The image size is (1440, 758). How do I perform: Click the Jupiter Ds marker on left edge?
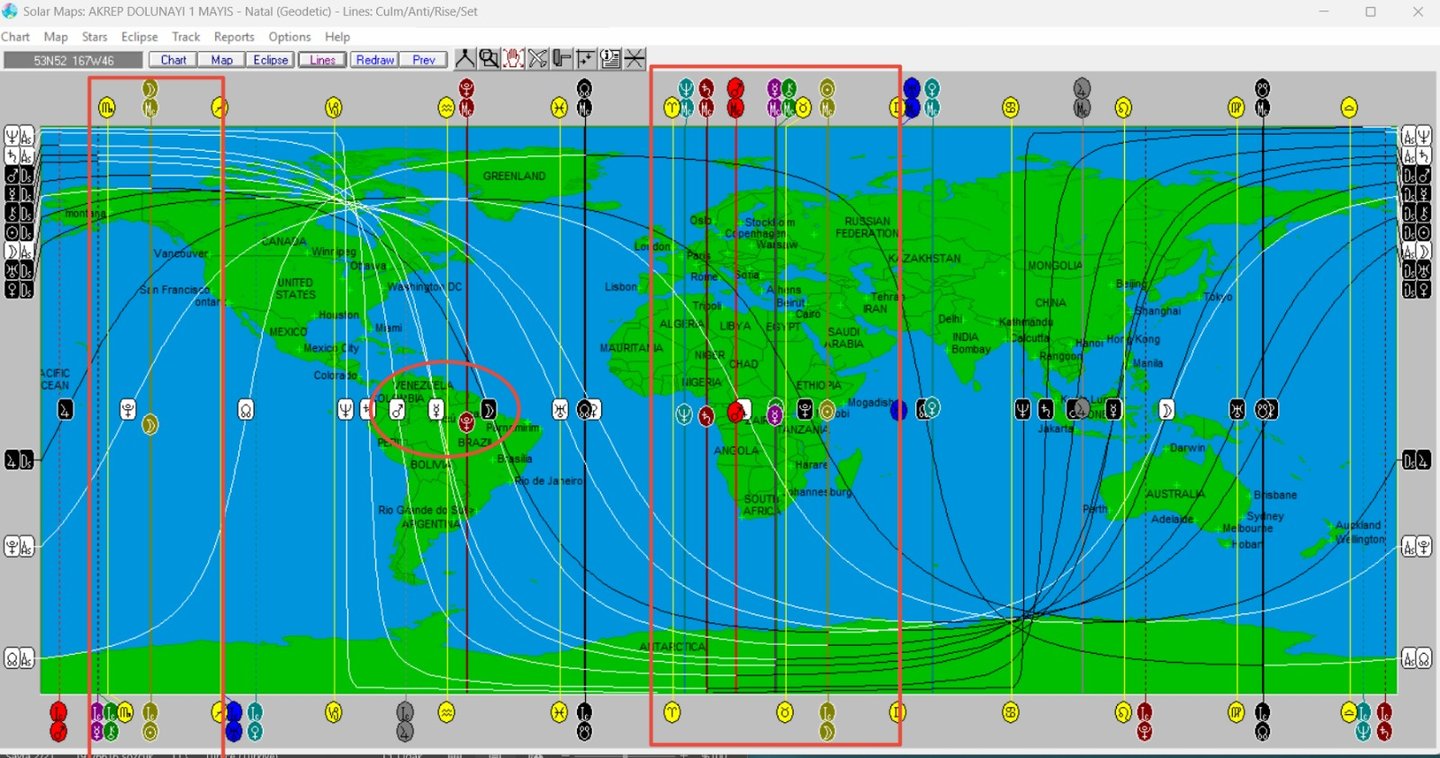[x=18, y=461]
